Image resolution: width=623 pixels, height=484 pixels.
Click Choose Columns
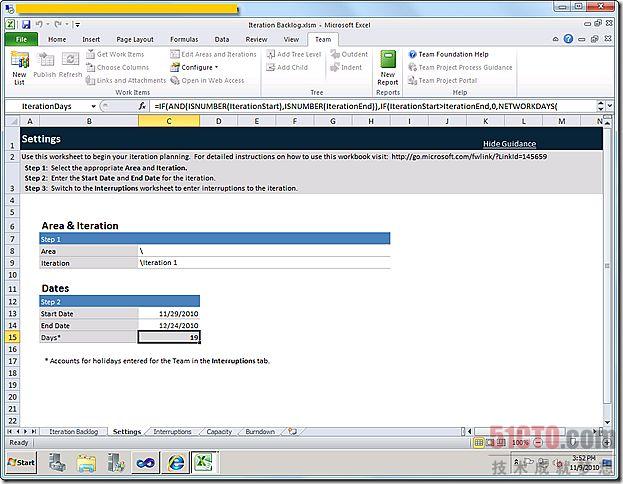[x=118, y=67]
